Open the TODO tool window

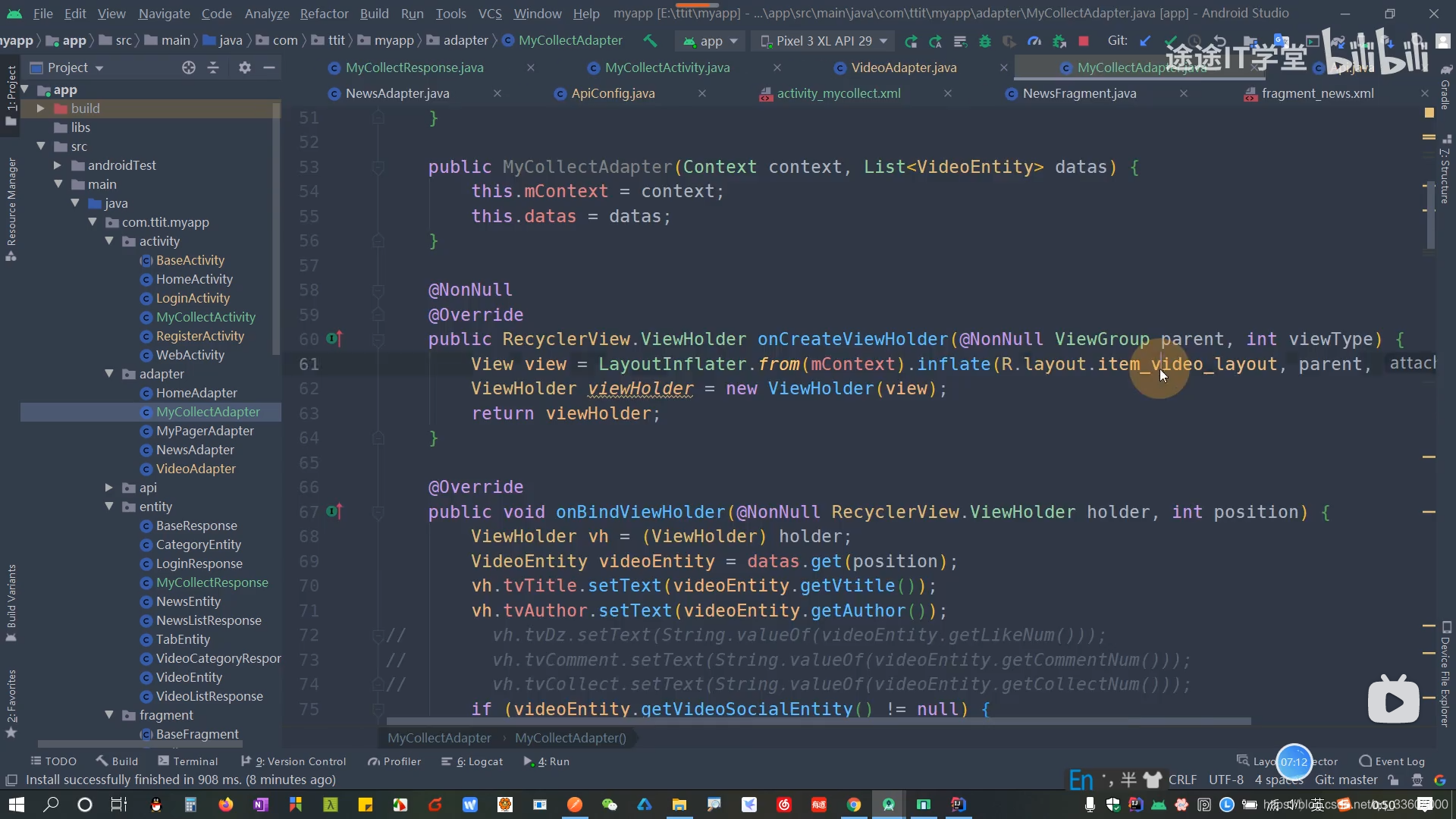[x=53, y=761]
